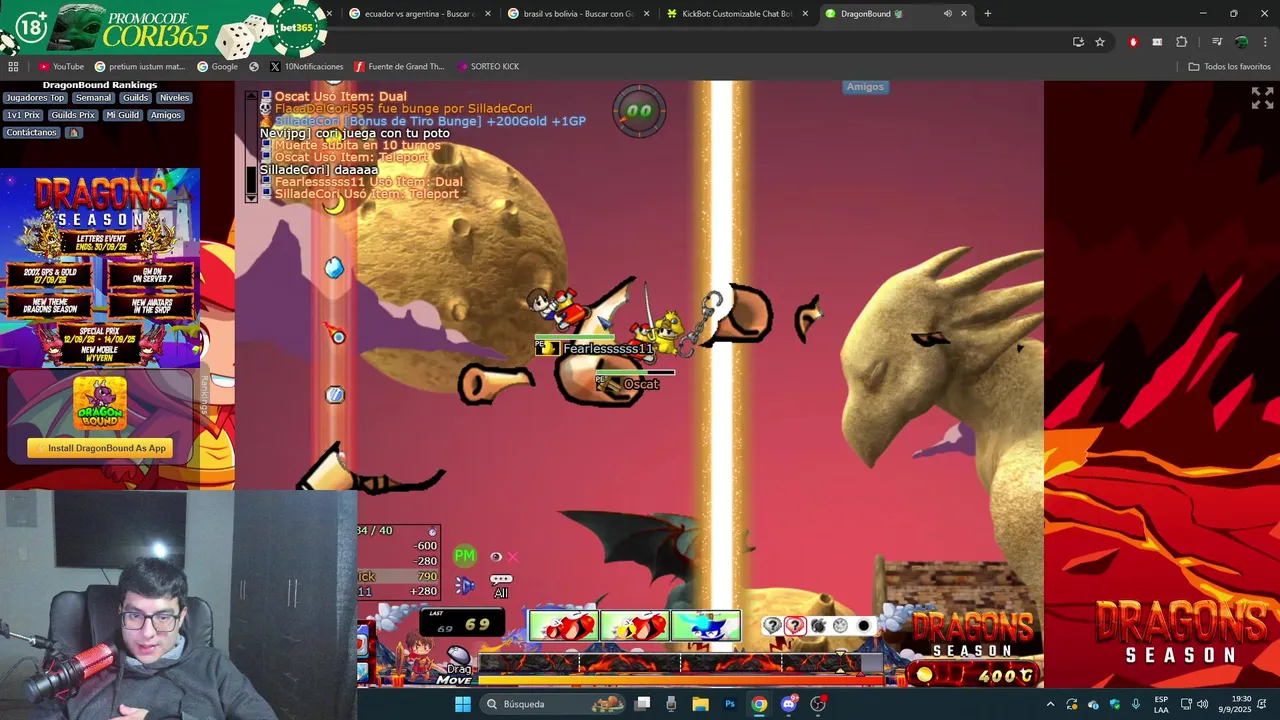Select the first gray question-mark bubble

(772, 626)
